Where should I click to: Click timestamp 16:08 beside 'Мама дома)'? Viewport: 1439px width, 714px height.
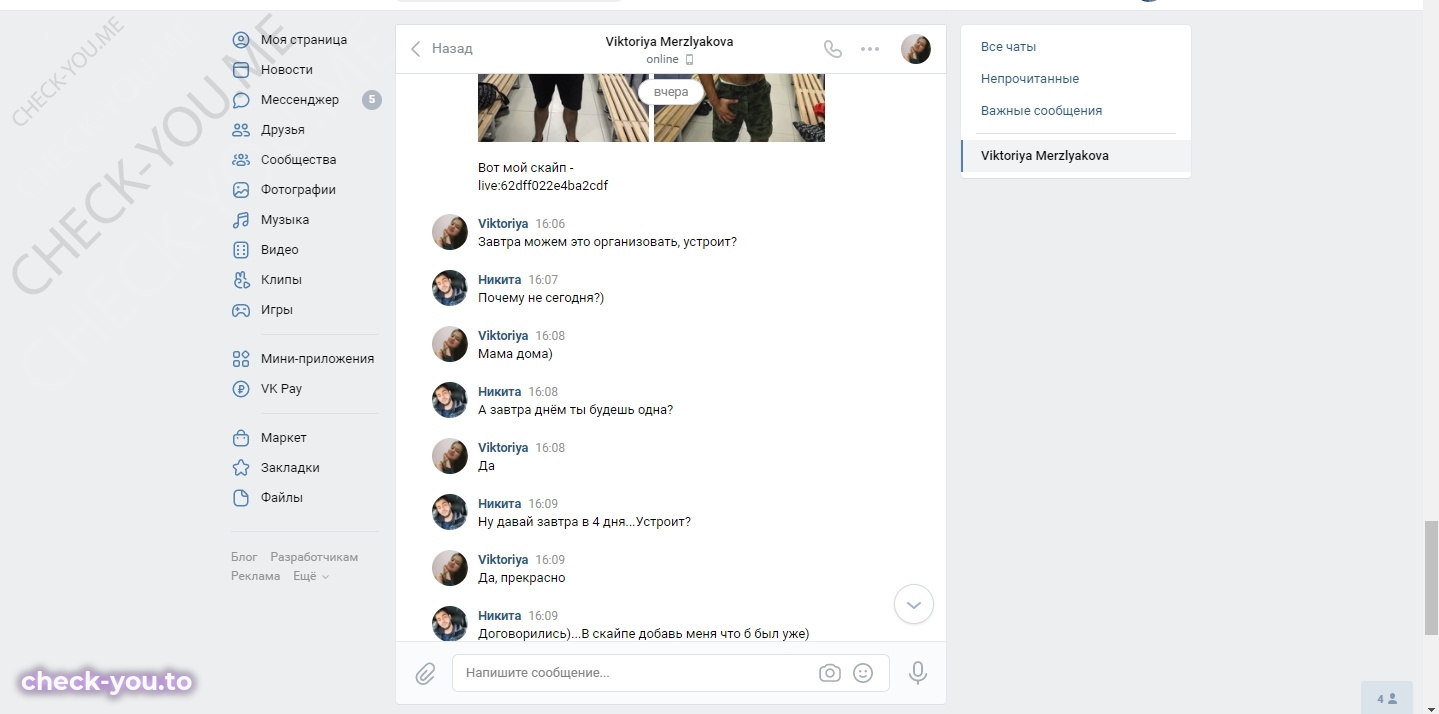pos(550,336)
